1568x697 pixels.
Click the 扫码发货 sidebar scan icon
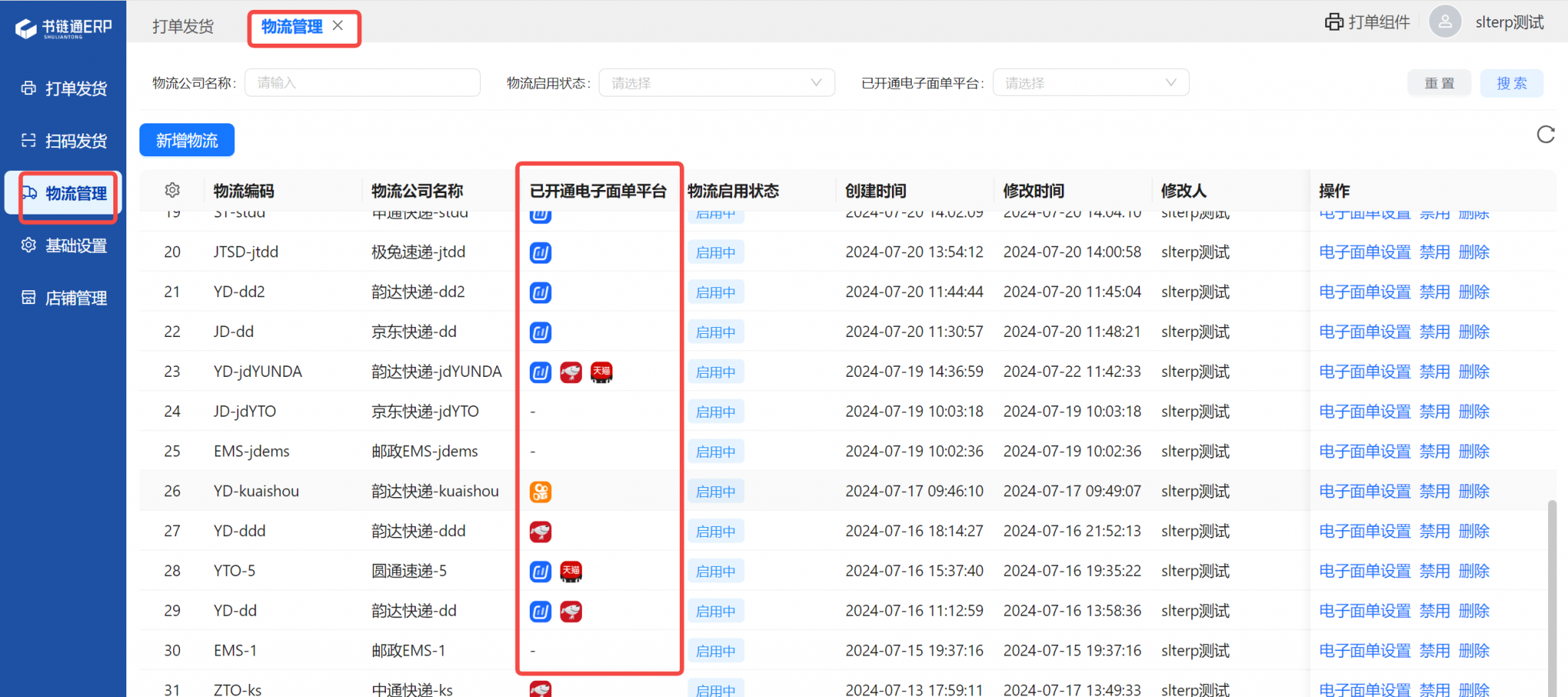(x=28, y=140)
